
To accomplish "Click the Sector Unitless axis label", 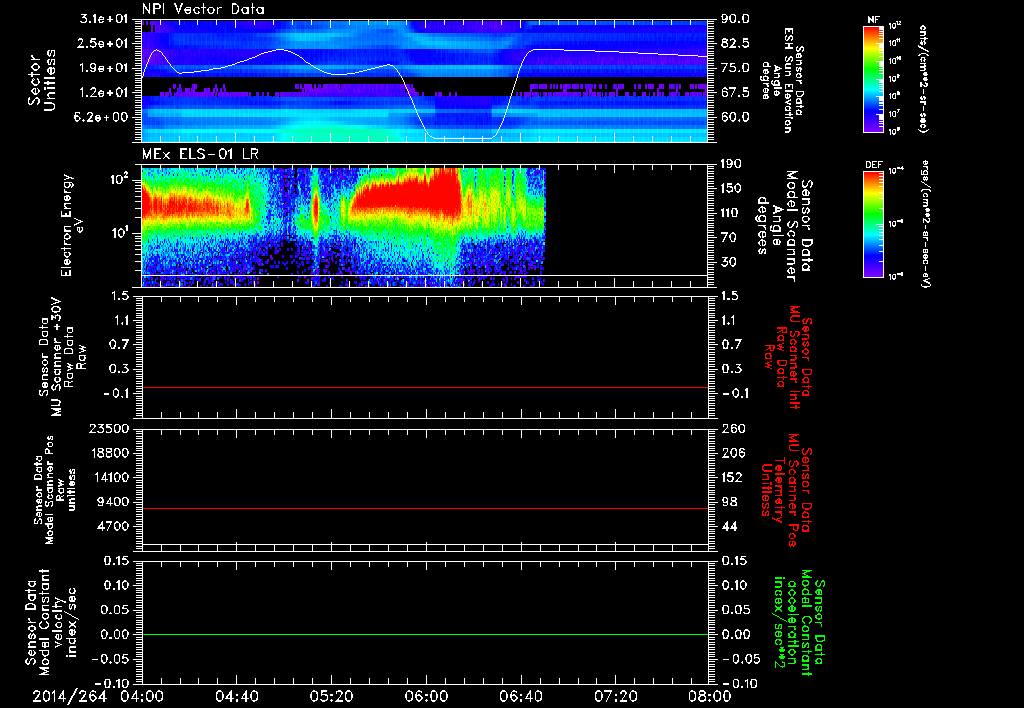I will 40,78.
